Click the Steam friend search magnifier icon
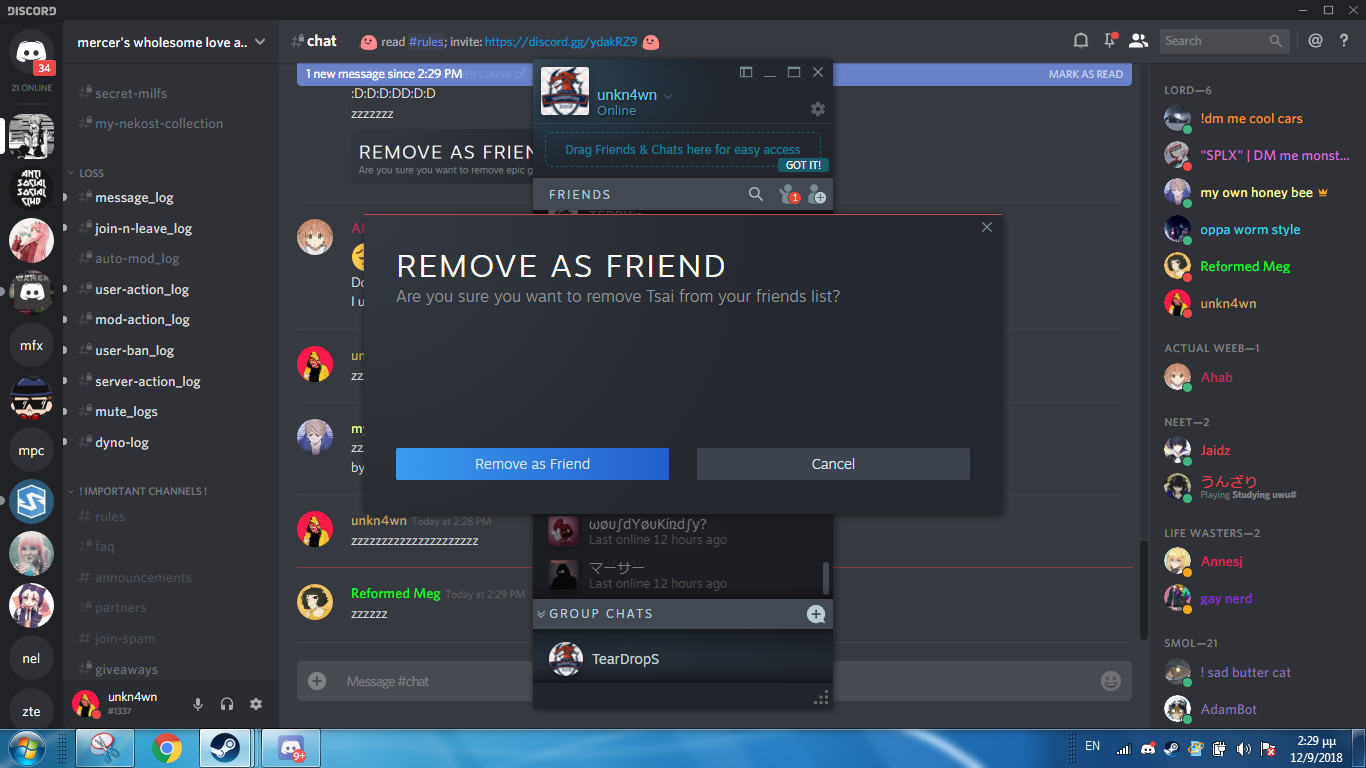This screenshot has width=1366, height=768. (756, 194)
